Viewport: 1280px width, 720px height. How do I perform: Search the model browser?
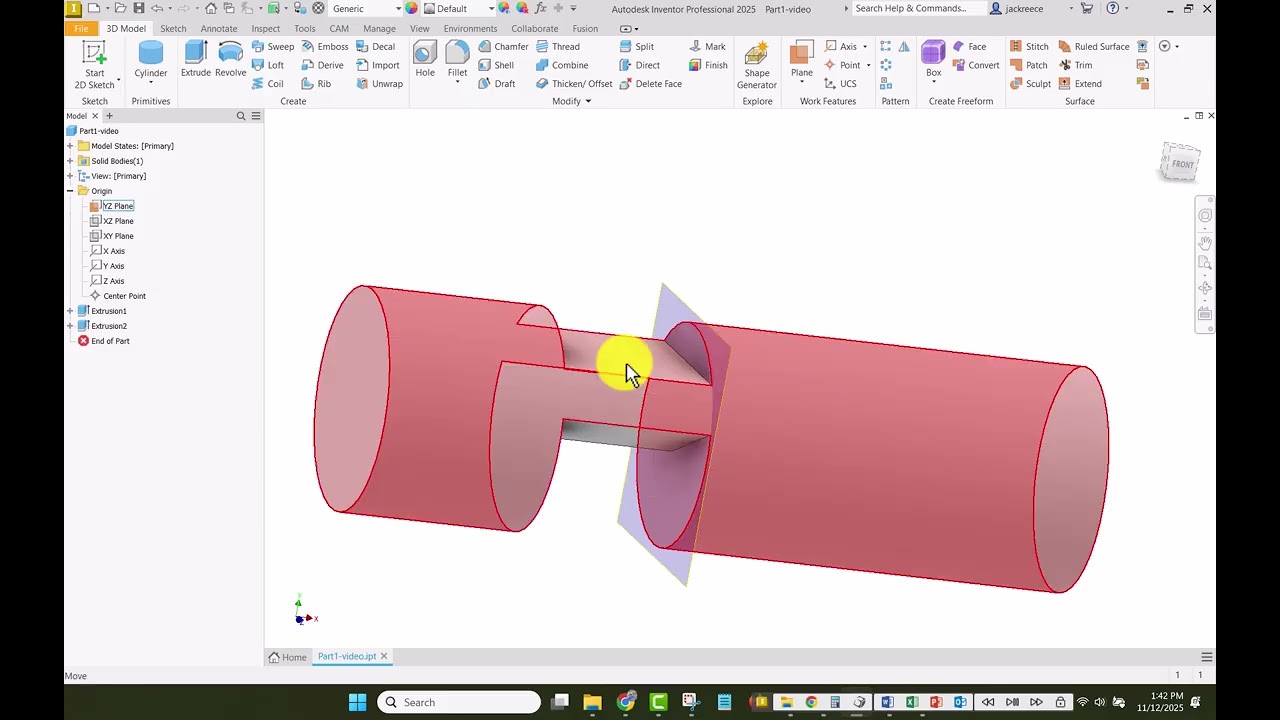coord(240,116)
